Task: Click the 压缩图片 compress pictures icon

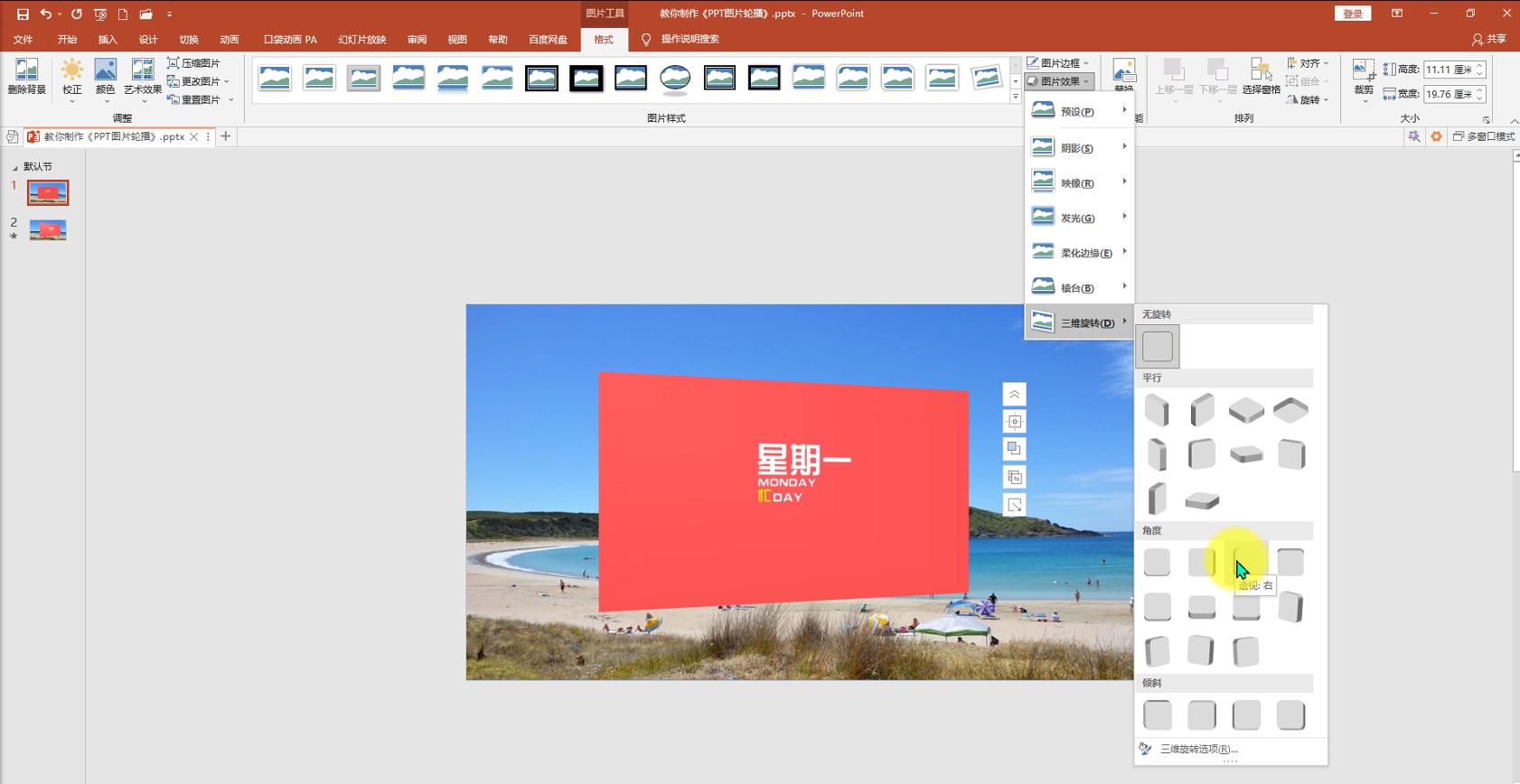Action: coord(174,63)
